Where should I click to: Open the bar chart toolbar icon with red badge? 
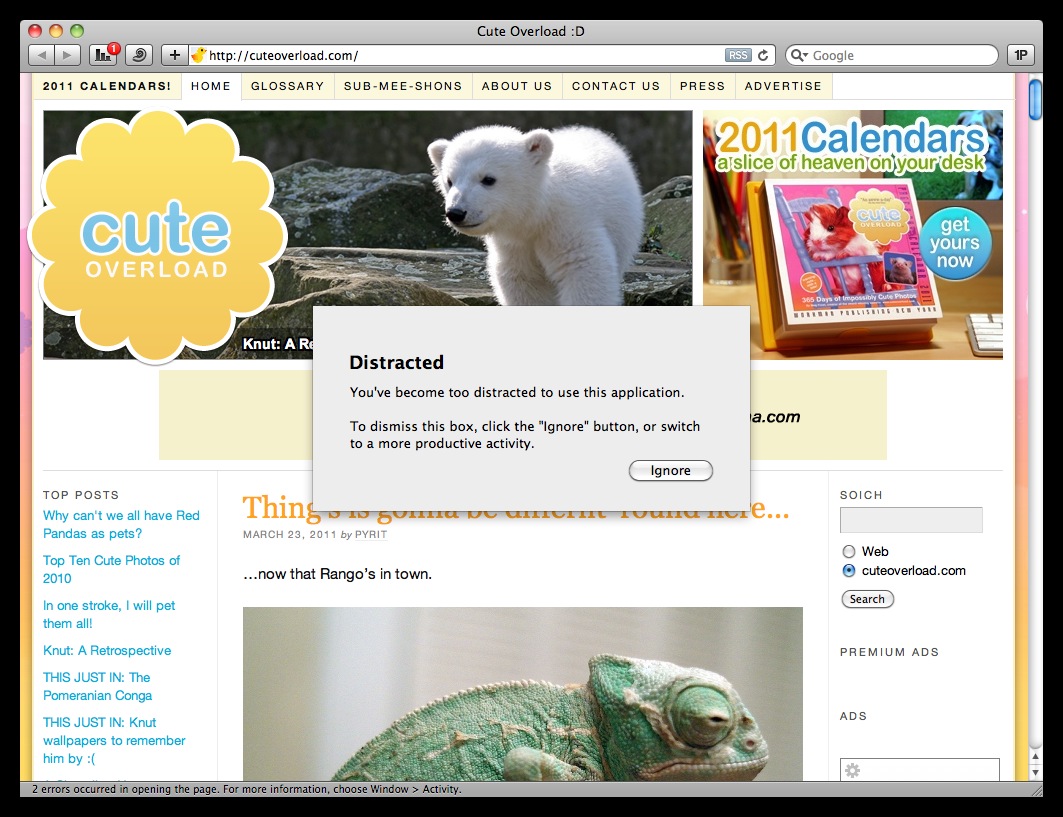[104, 55]
